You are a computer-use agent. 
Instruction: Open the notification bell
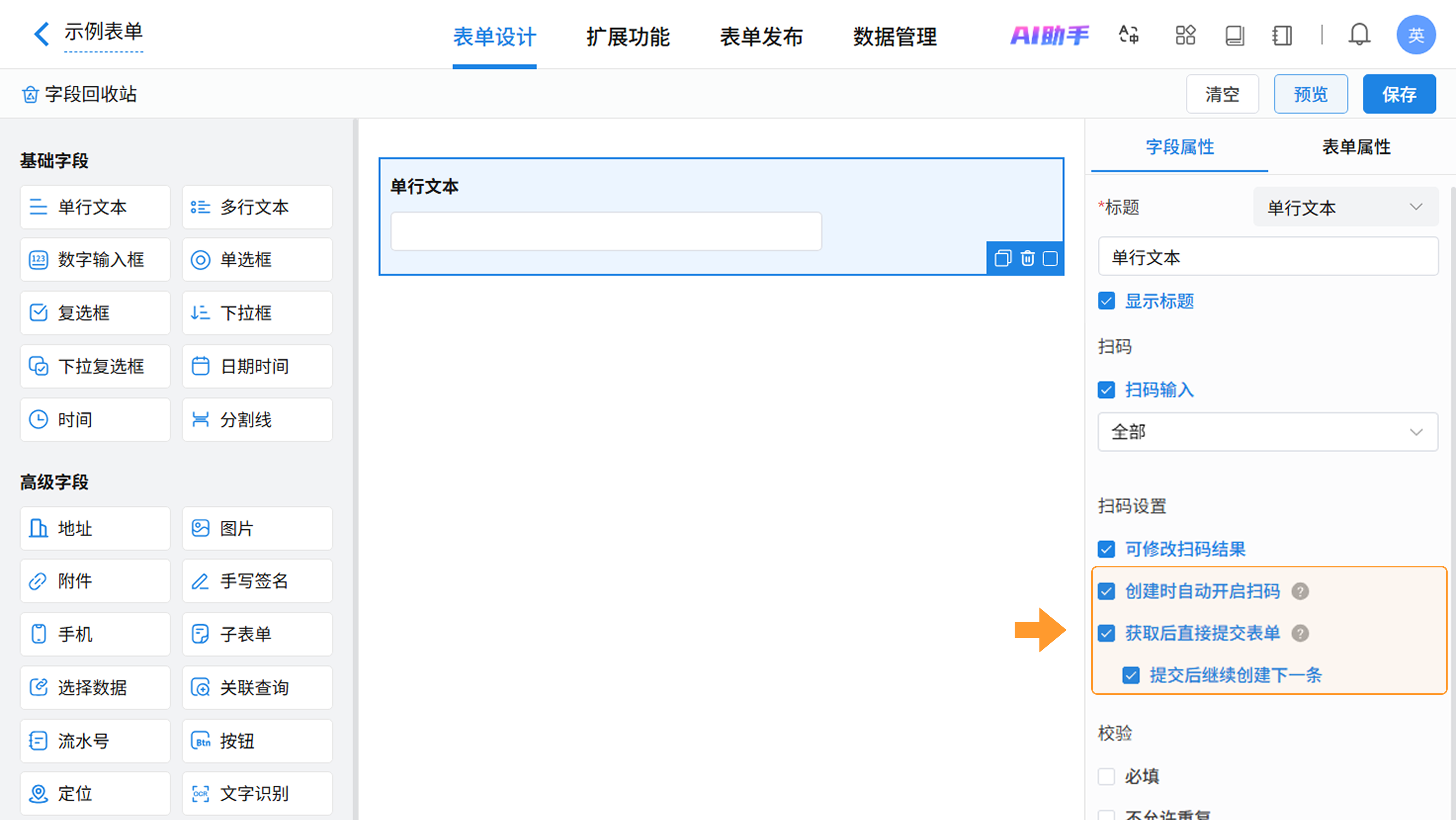click(x=1359, y=35)
